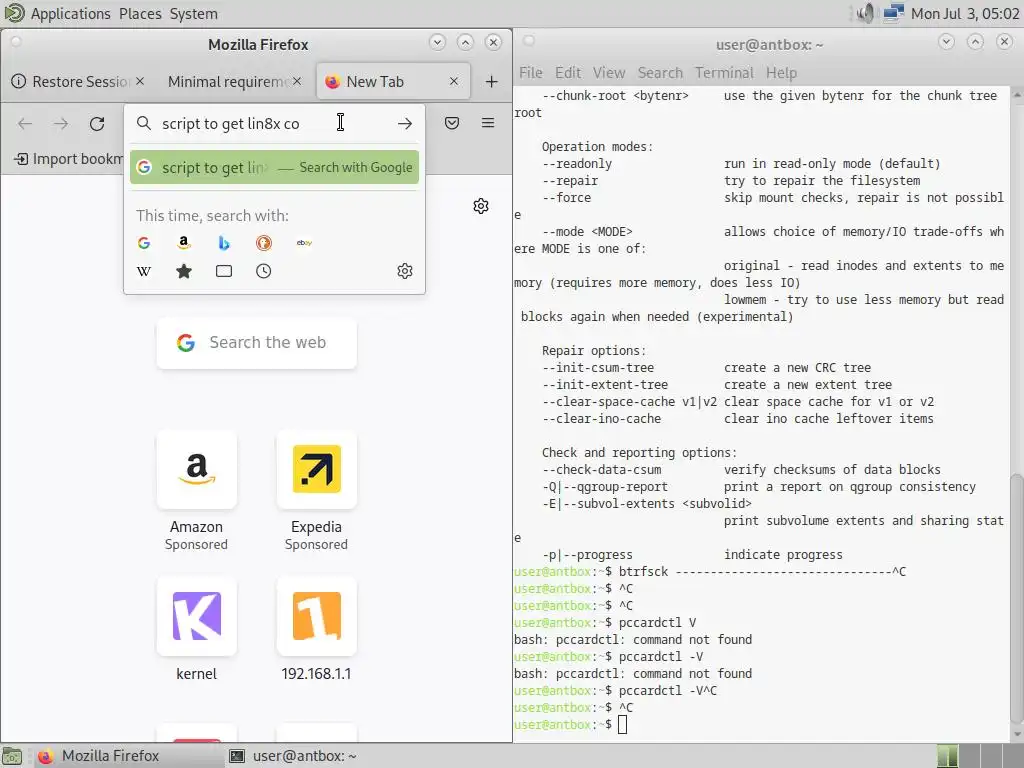Viewport: 1024px width, 768px height.
Task: Open the terminal Search menu
Action: click(x=660, y=72)
